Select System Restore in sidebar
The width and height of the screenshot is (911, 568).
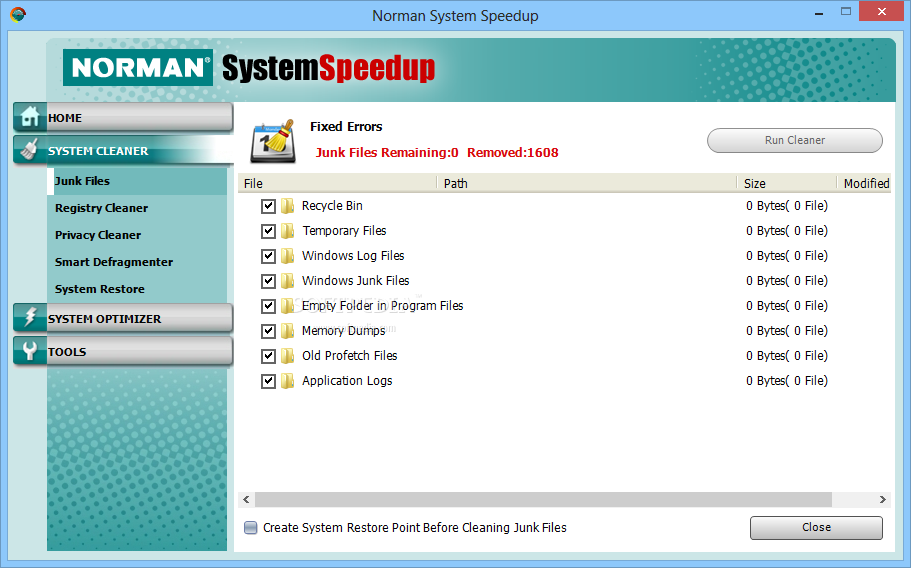point(99,289)
